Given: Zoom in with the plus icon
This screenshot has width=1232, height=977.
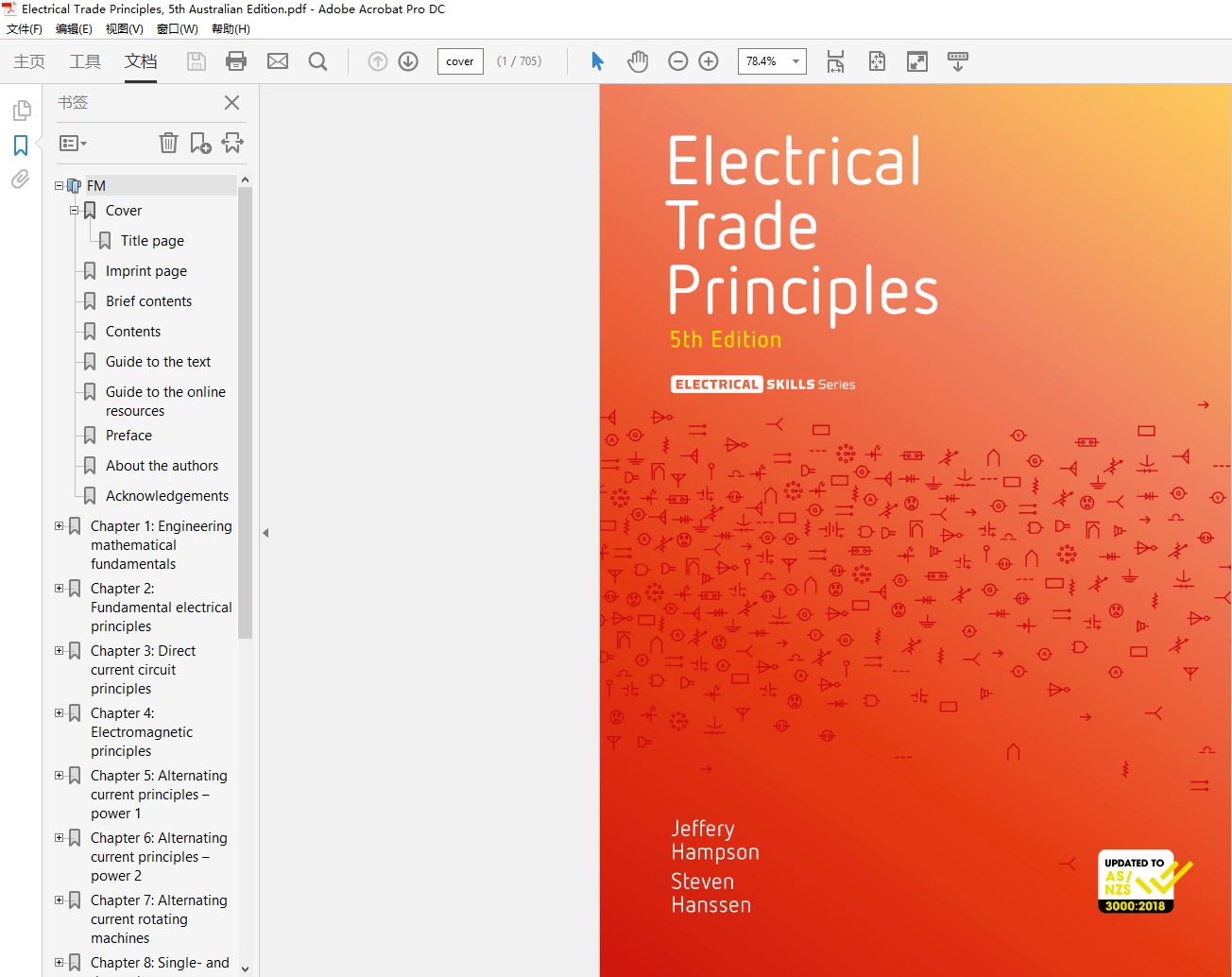Looking at the screenshot, I should 709,61.
